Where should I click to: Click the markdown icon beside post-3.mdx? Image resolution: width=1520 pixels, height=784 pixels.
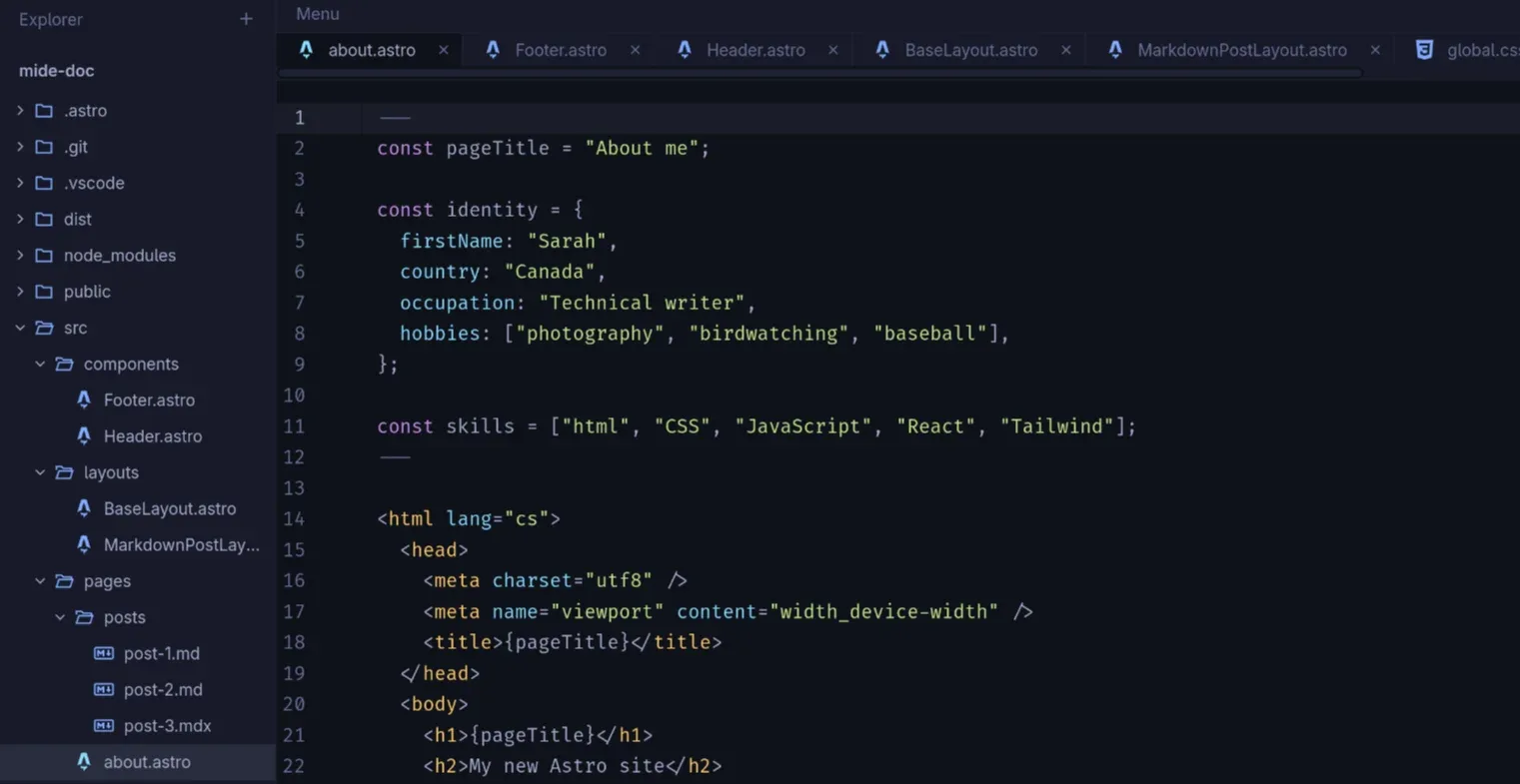pos(104,725)
